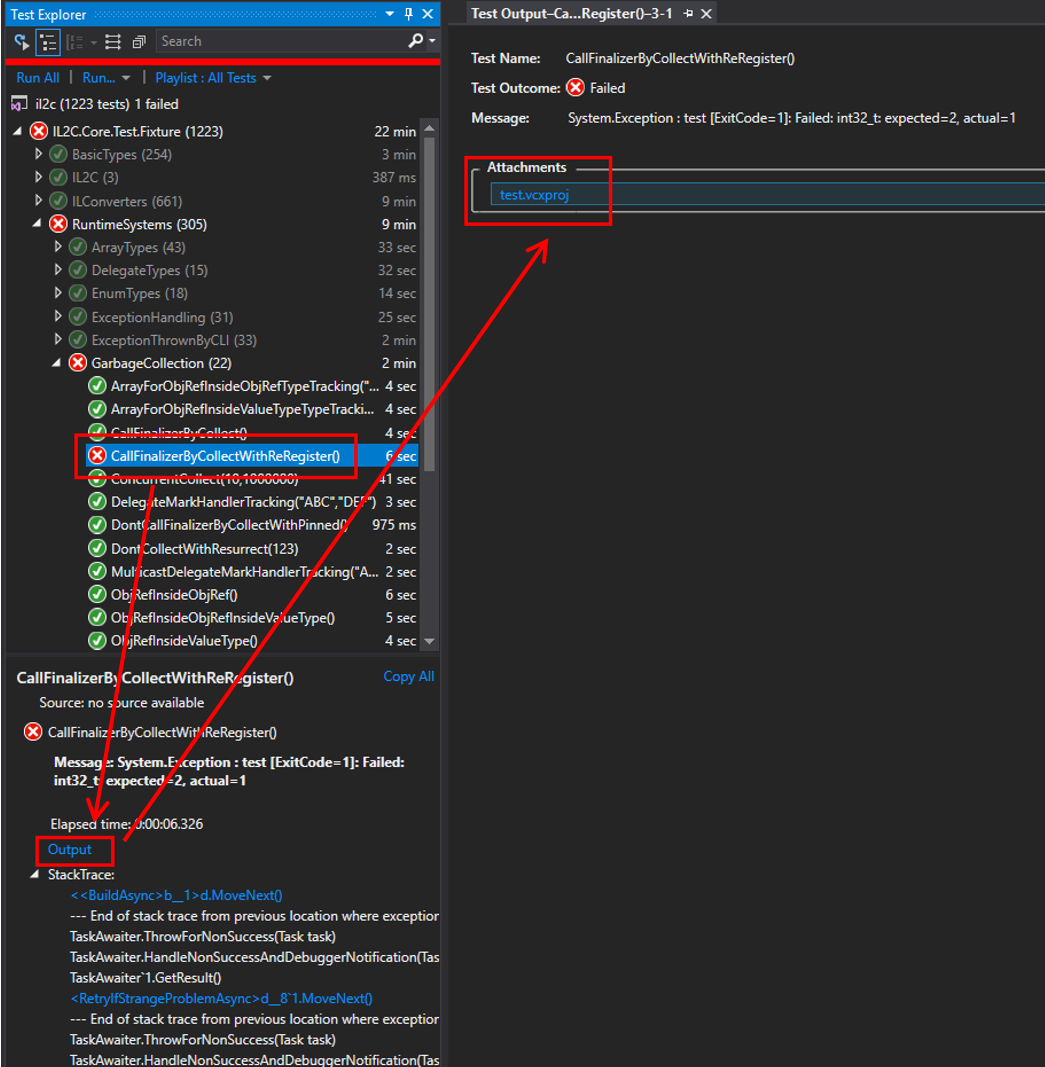Open the Output link in details
The image size is (1045, 1067).
[70, 850]
